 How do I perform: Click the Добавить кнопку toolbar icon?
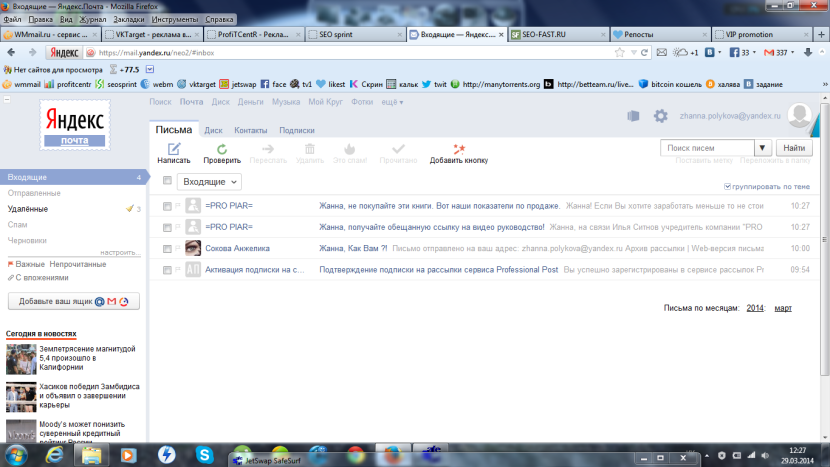458,150
